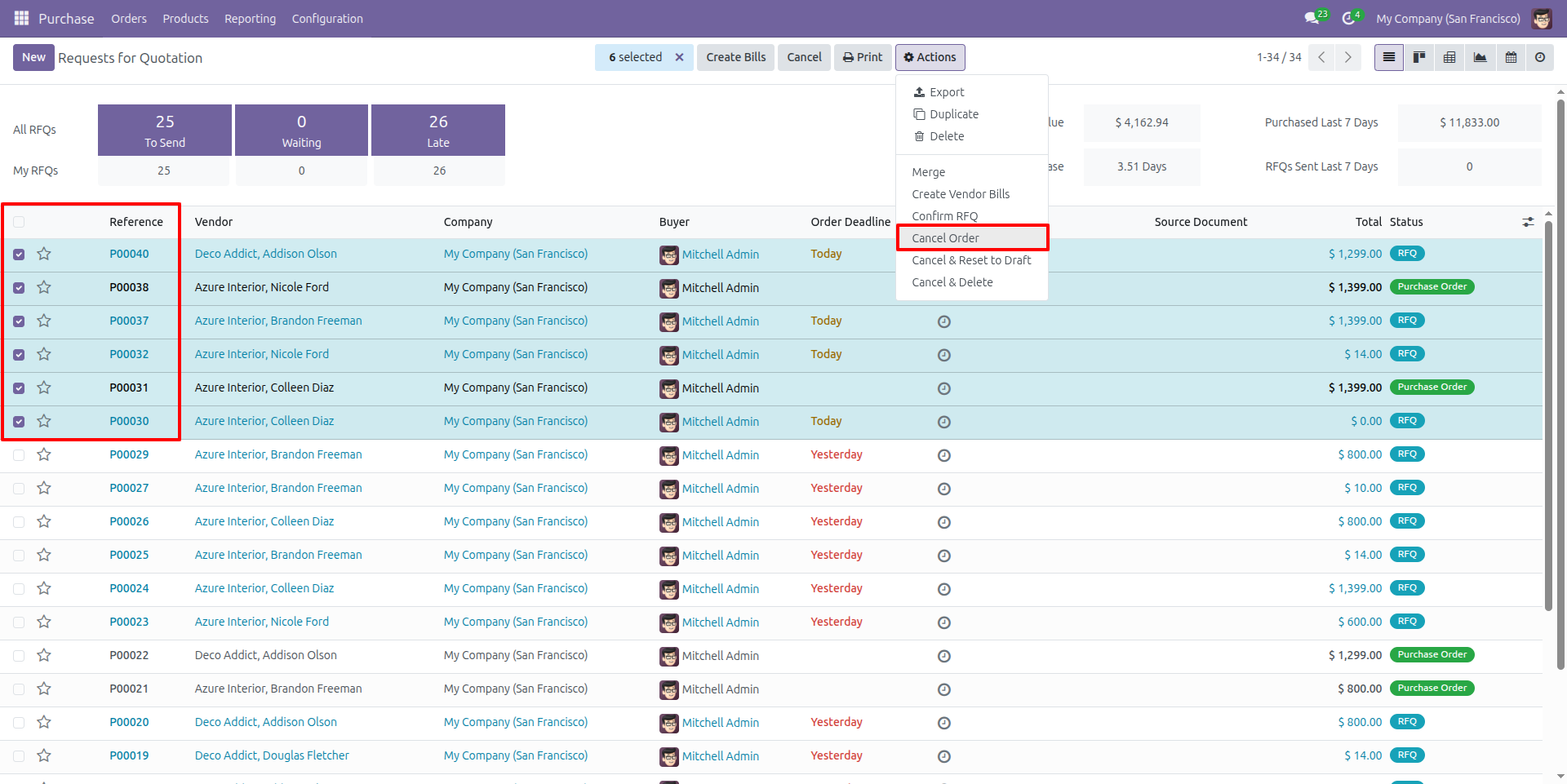Viewport: 1567px width, 784px height.
Task: Go to the previous page of records
Action: coord(1321,57)
